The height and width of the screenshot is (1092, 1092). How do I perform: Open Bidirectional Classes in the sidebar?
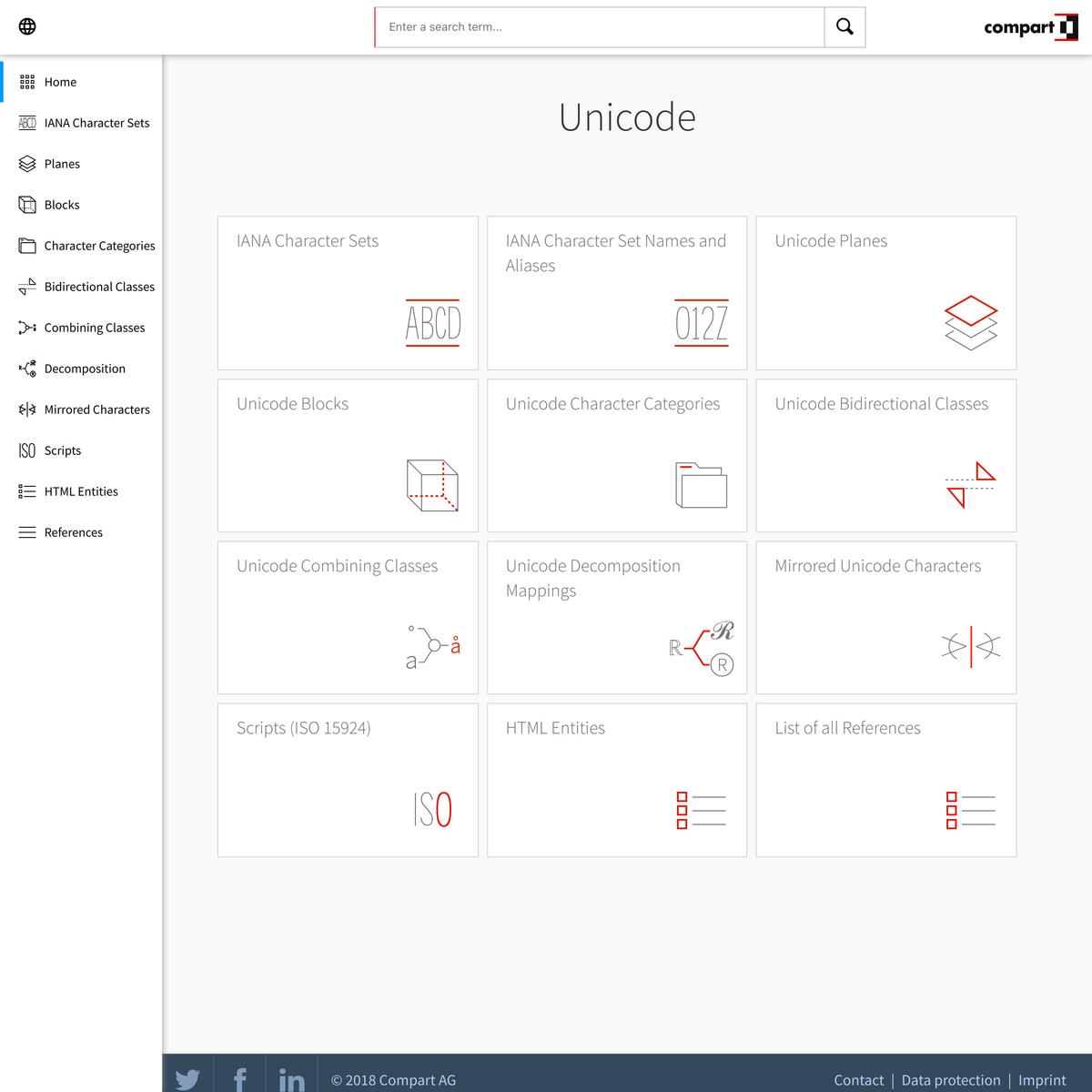(99, 287)
